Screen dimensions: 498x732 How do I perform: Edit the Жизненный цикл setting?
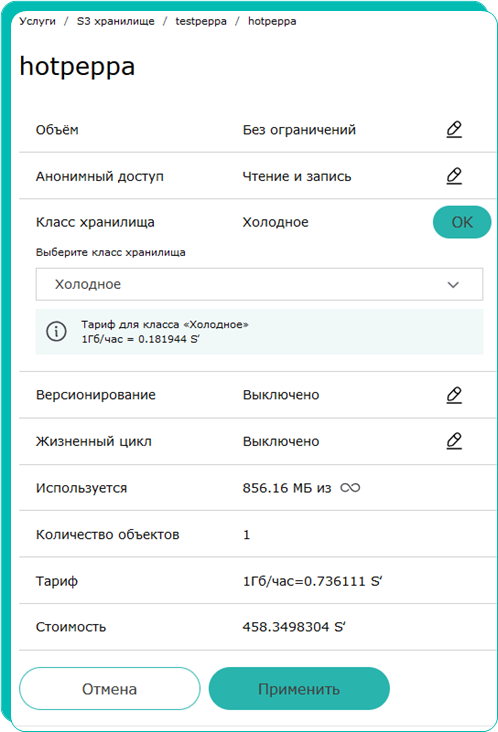[454, 441]
